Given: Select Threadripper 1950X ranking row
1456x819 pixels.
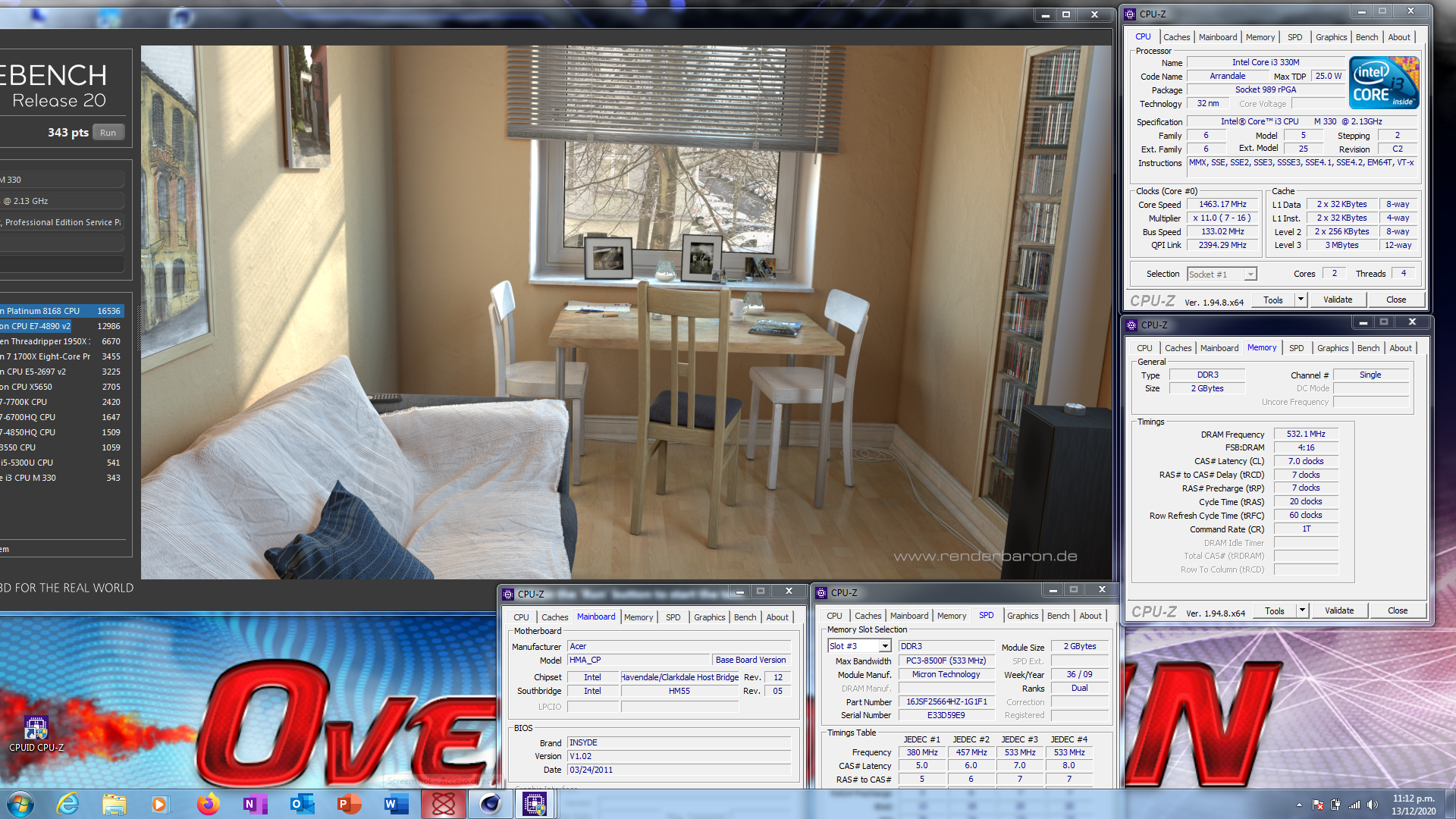Looking at the screenshot, I should point(61,341).
